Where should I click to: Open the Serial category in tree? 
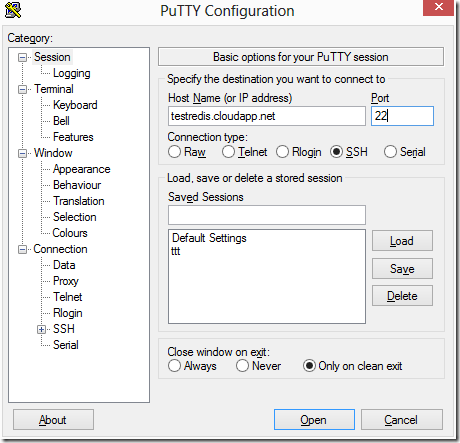tap(66, 345)
